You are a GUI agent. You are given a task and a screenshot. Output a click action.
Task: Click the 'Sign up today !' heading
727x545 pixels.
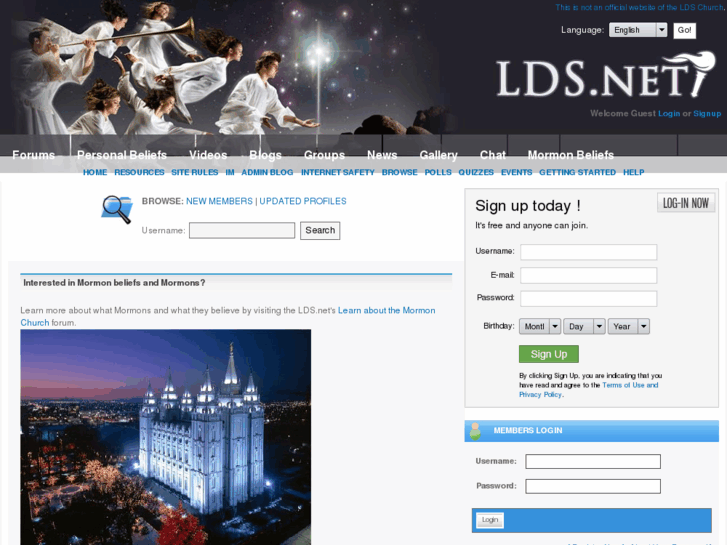(528, 206)
